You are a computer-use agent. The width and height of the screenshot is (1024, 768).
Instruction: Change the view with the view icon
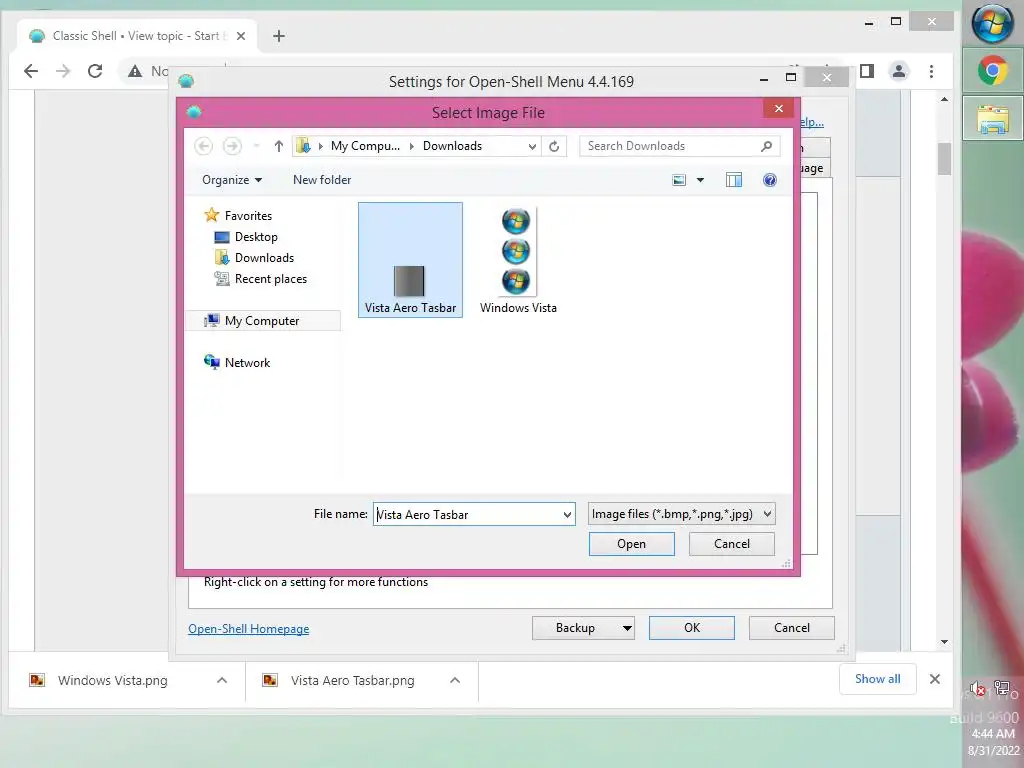pos(679,180)
